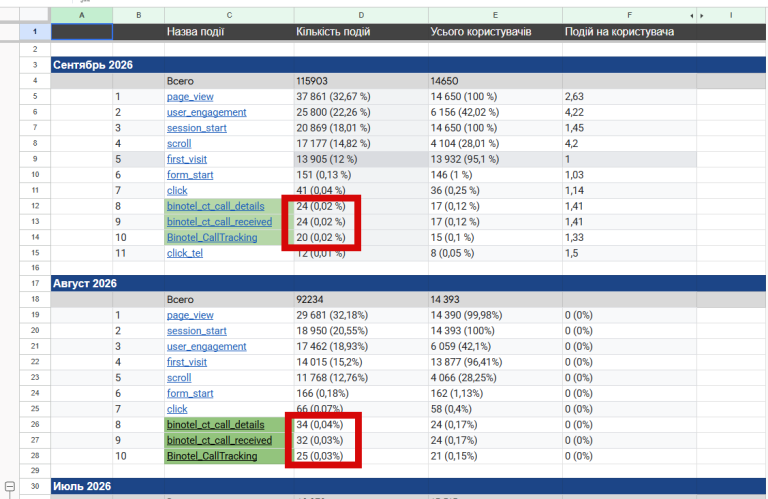Click the total cell '115903'
The height and width of the screenshot is (499, 768).
pos(361,81)
